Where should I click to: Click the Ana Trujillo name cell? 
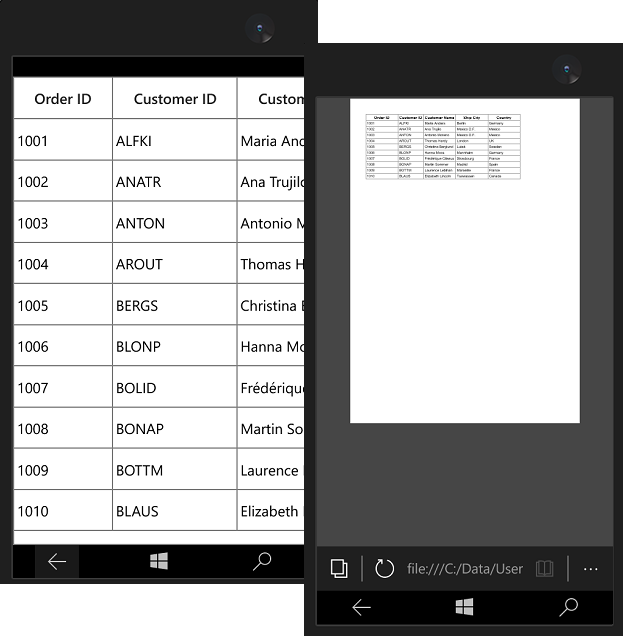(x=271, y=181)
